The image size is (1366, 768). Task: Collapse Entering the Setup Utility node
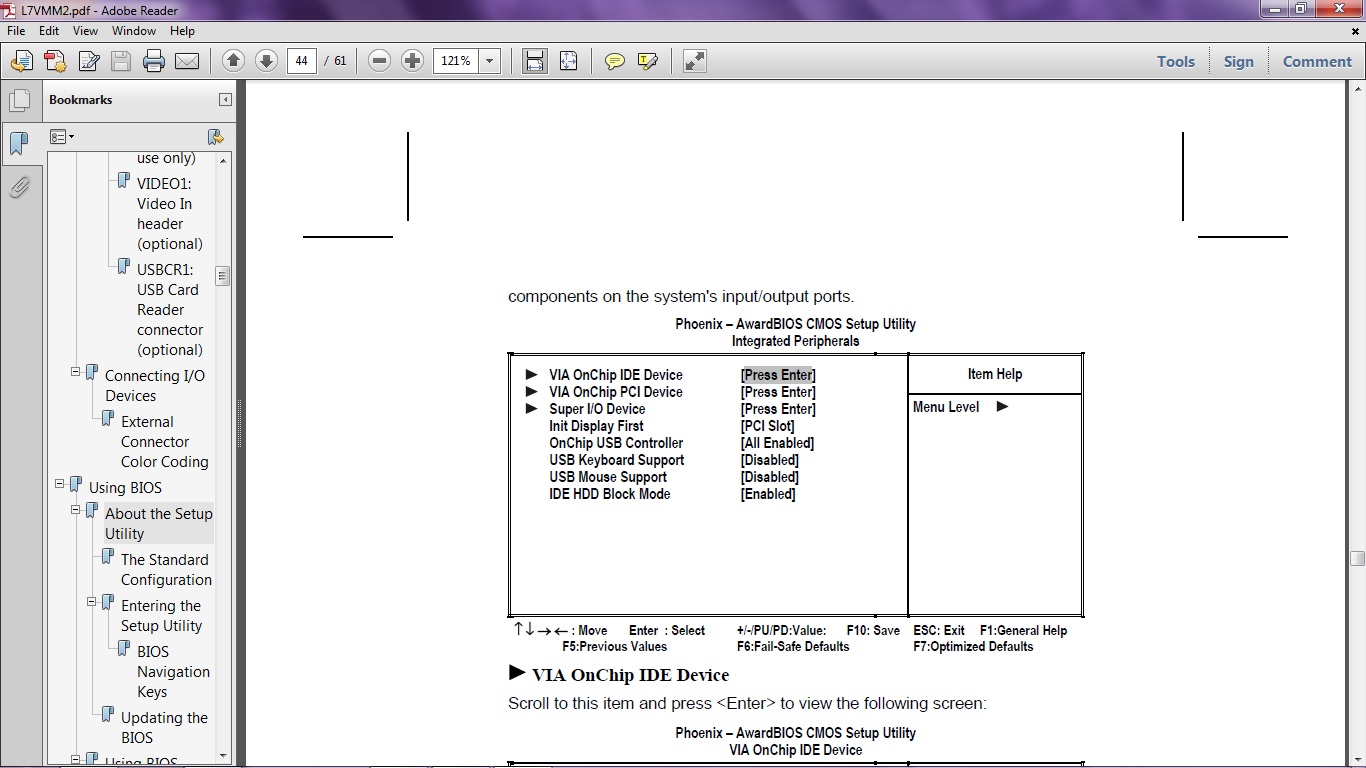click(x=91, y=602)
